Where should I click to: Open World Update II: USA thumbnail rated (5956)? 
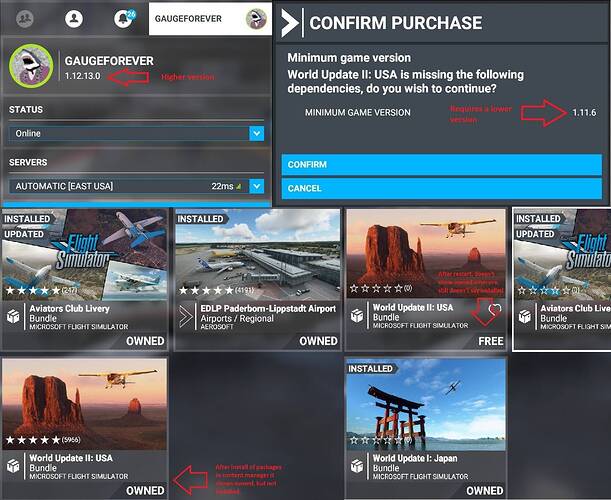(85, 404)
